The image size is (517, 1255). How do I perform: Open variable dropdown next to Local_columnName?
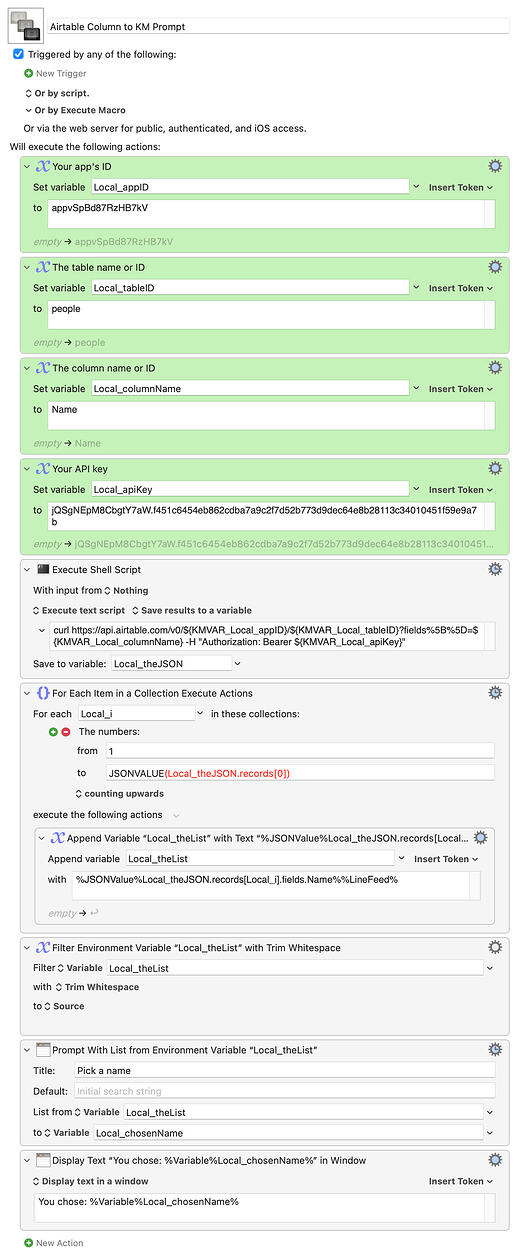[x=416, y=389]
